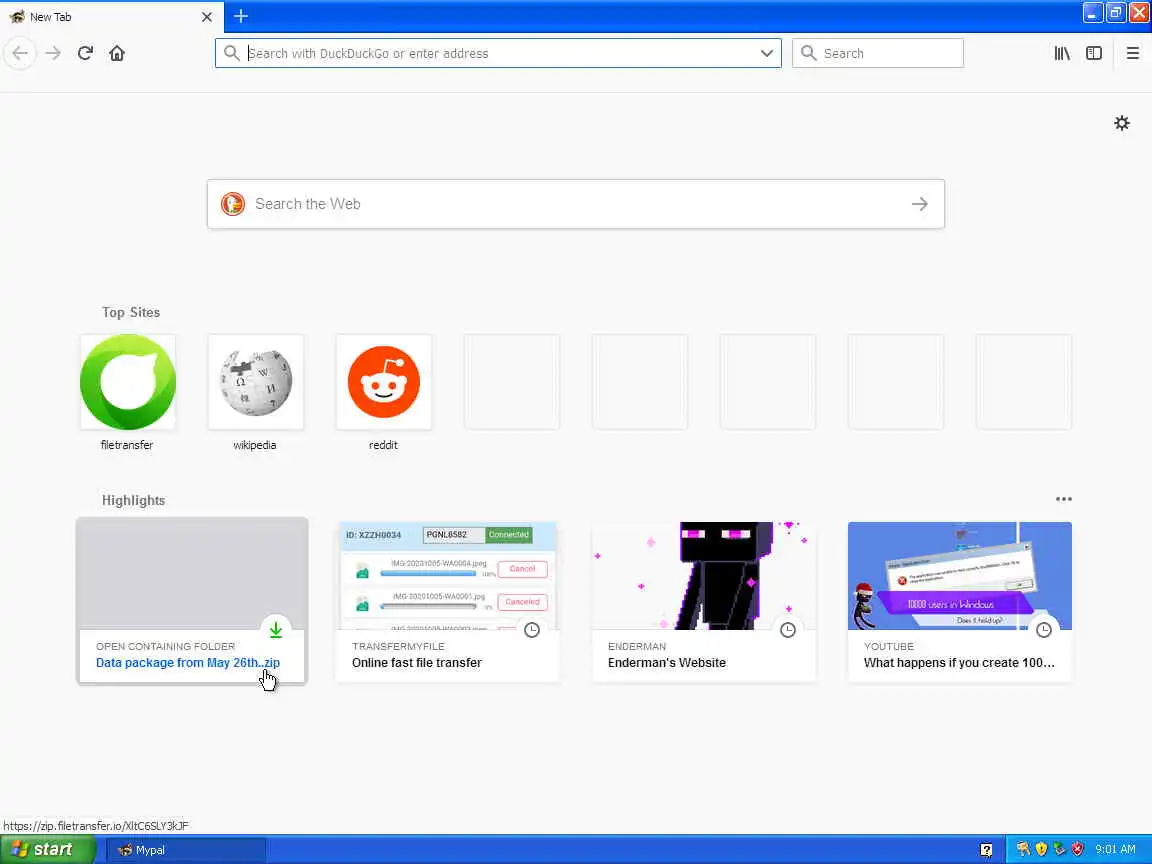Click the magnifier icon in toolbar Search box
Image resolution: width=1152 pixels, height=864 pixels.
(x=809, y=53)
